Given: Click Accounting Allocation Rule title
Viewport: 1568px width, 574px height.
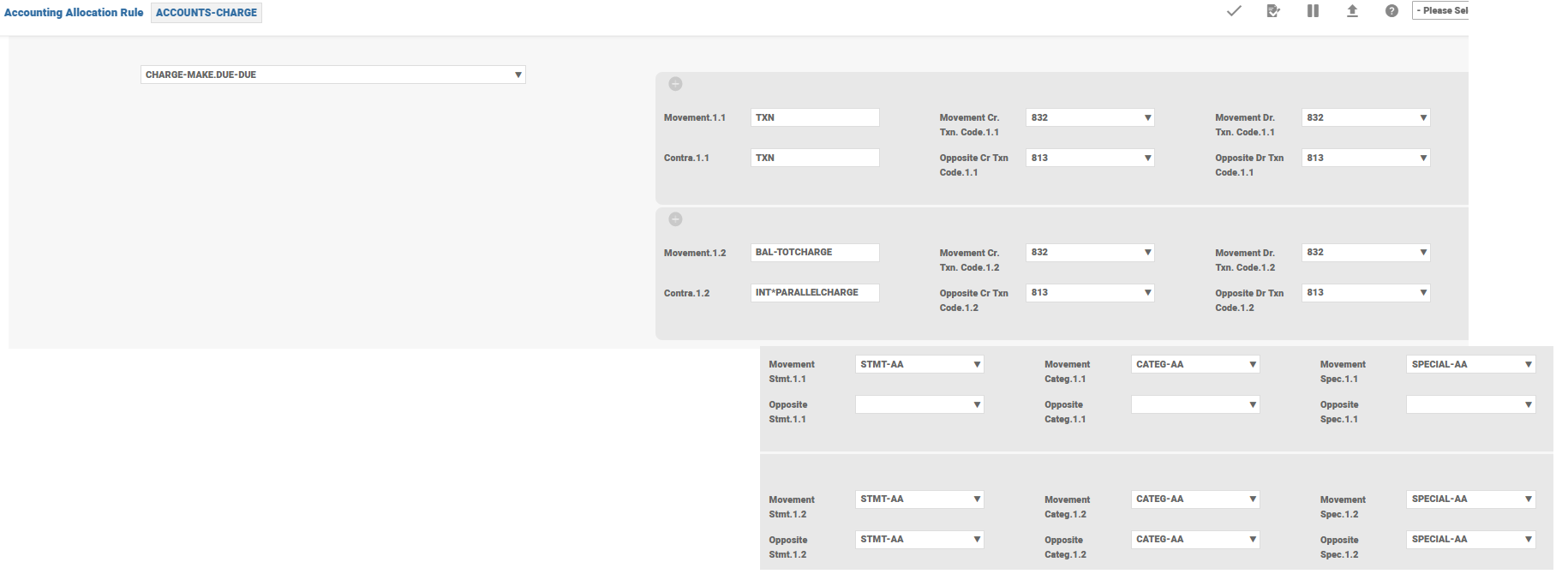Looking at the screenshot, I should pyautogui.click(x=74, y=13).
